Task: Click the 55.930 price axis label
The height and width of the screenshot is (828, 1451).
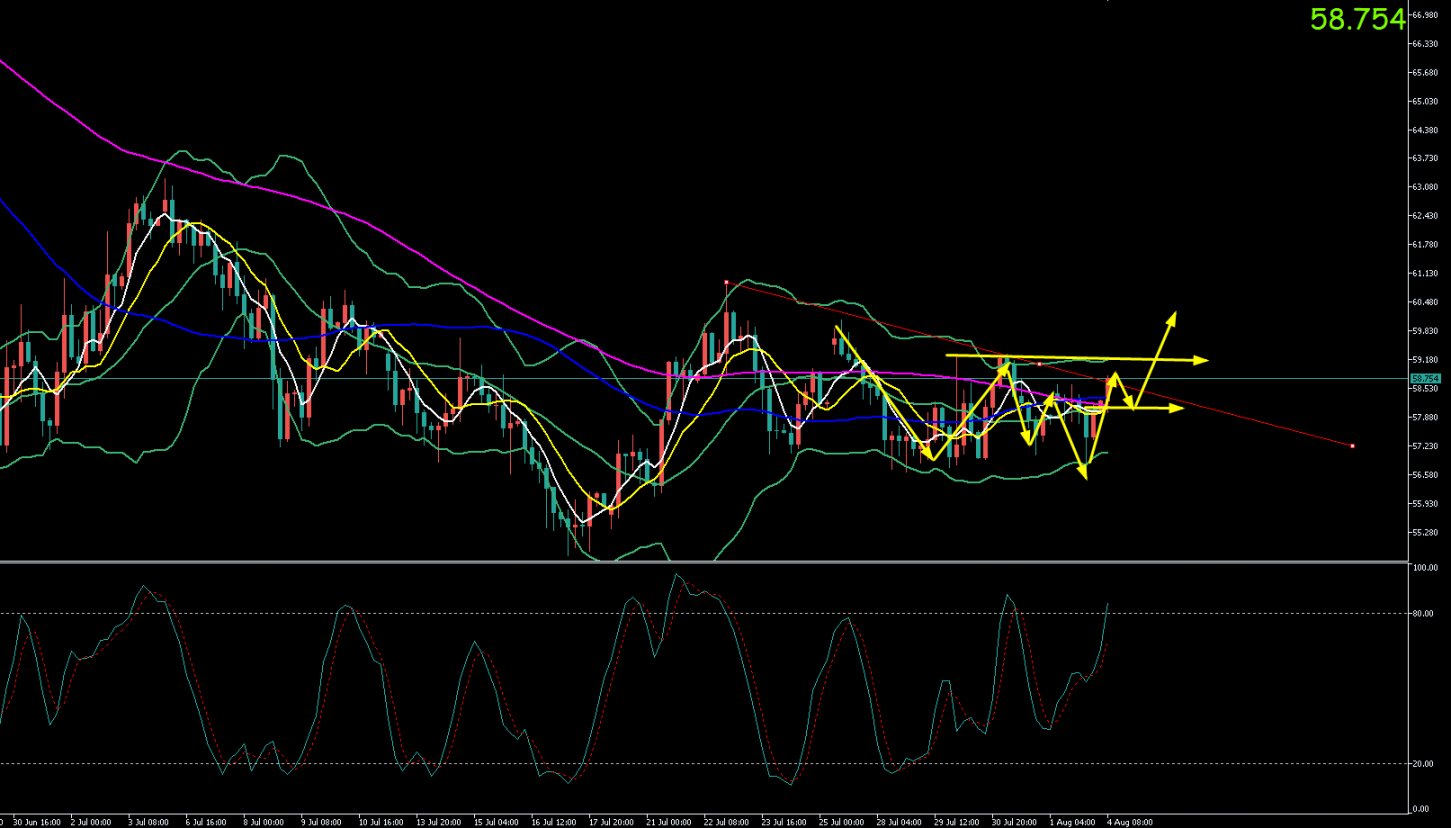Action: [x=1424, y=504]
